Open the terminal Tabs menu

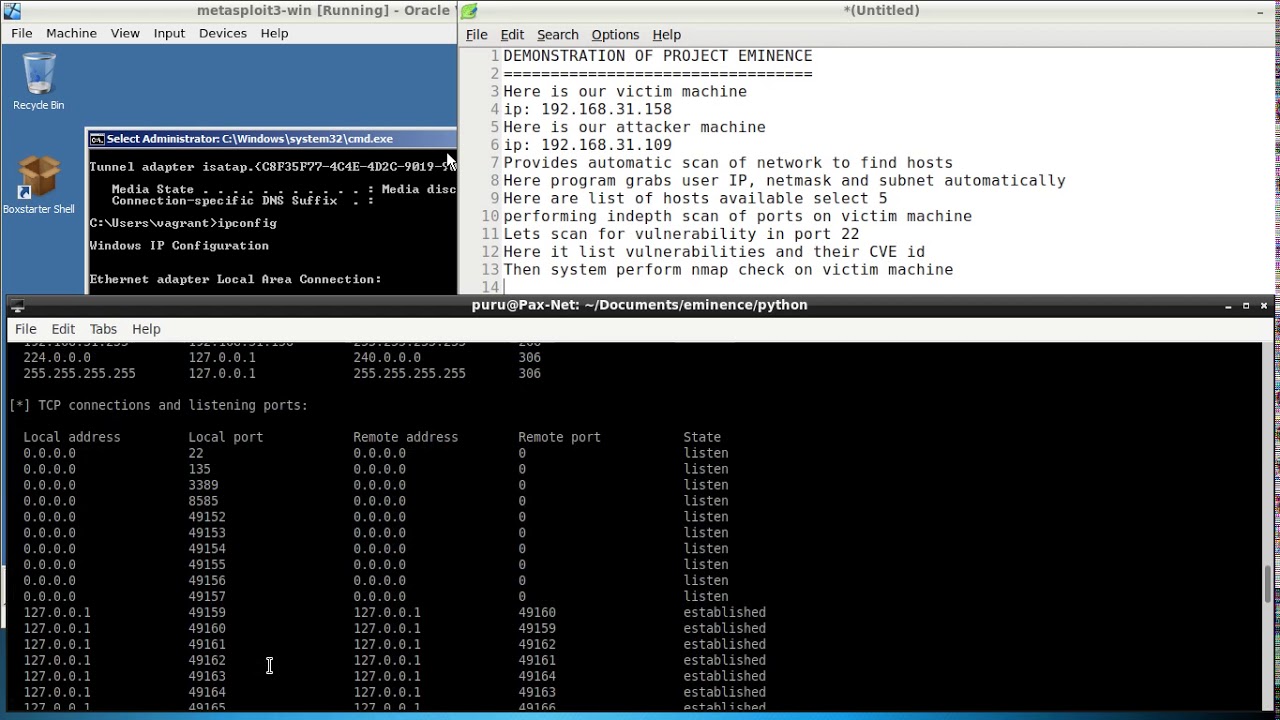(103, 329)
